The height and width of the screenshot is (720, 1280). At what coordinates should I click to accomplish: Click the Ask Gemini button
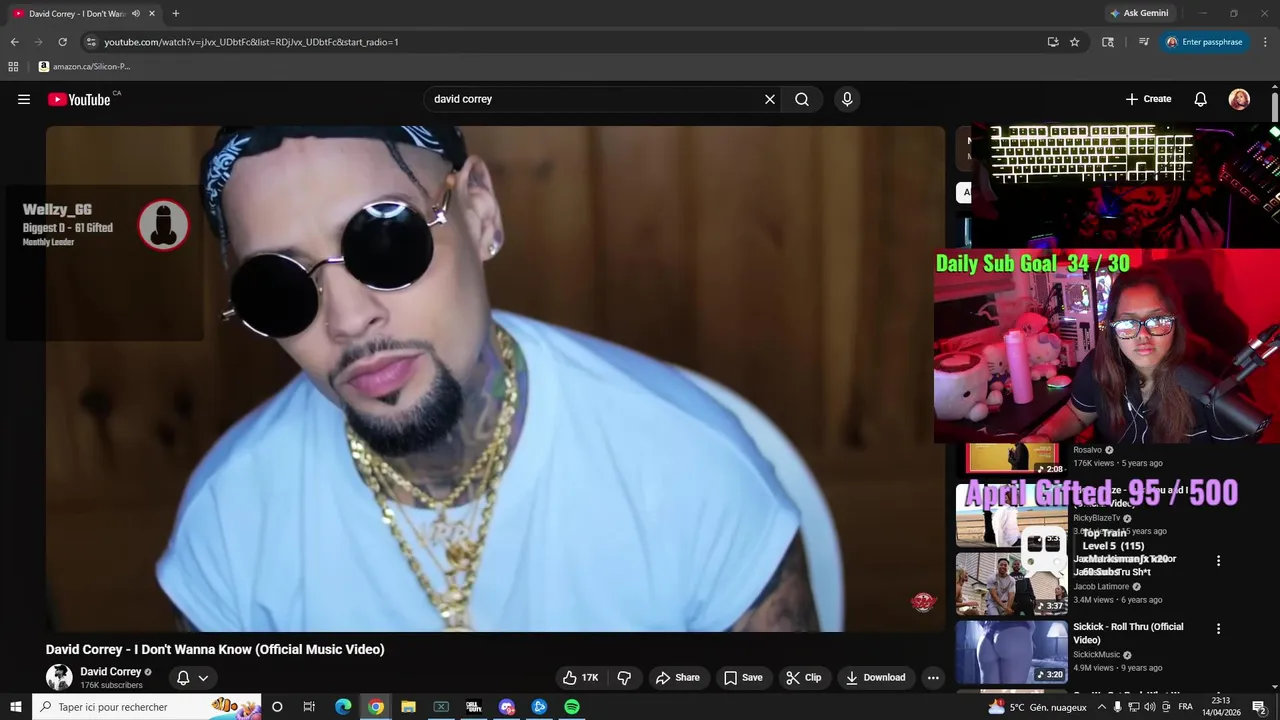[1138, 13]
